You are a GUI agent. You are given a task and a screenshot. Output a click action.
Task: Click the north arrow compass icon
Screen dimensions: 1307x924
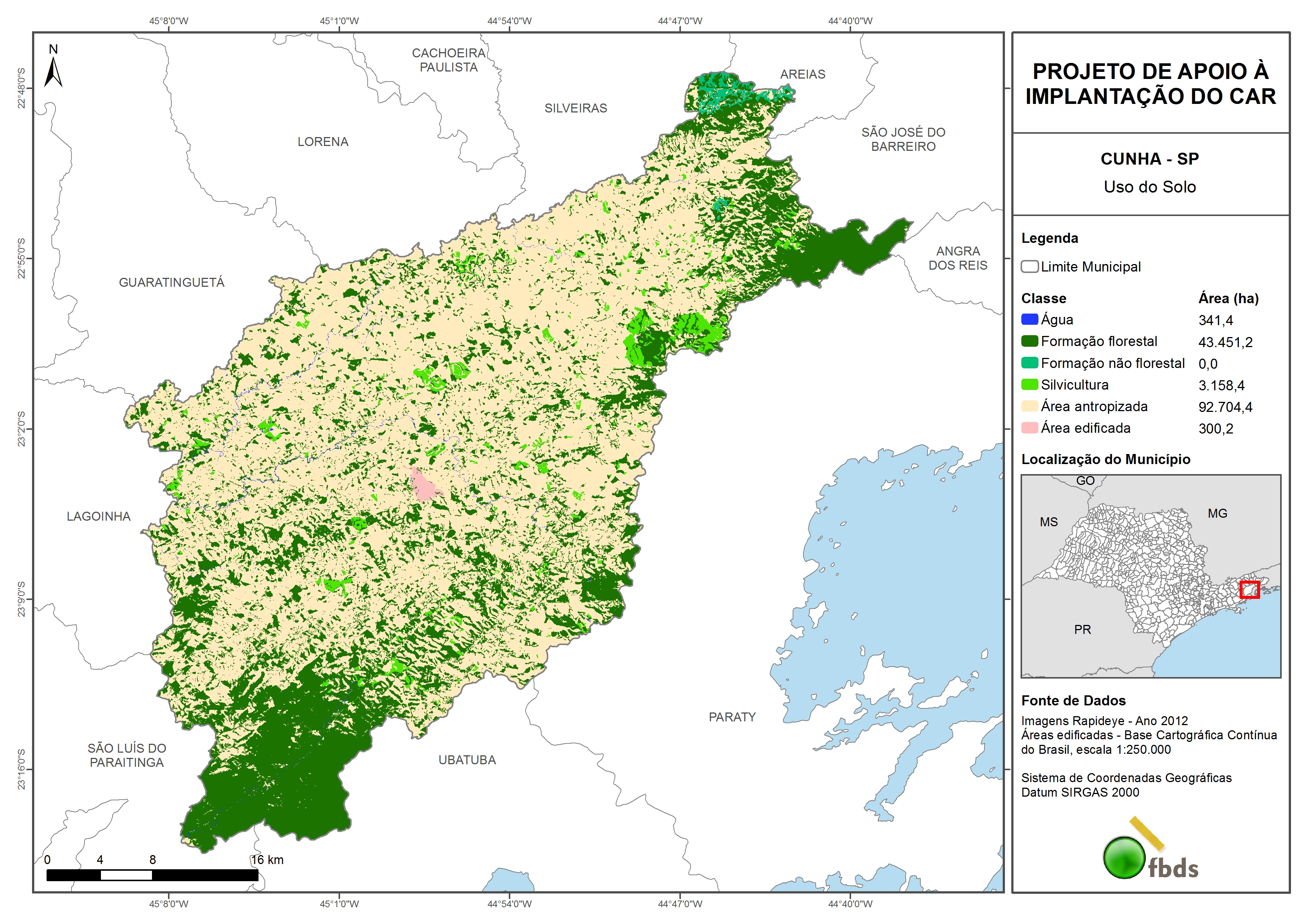[53, 71]
